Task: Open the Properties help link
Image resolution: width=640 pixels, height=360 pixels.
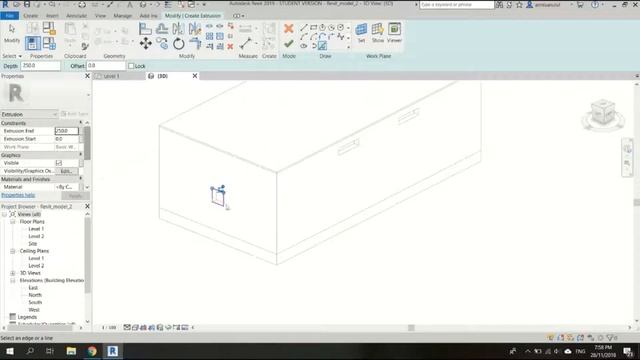Action: point(18,195)
